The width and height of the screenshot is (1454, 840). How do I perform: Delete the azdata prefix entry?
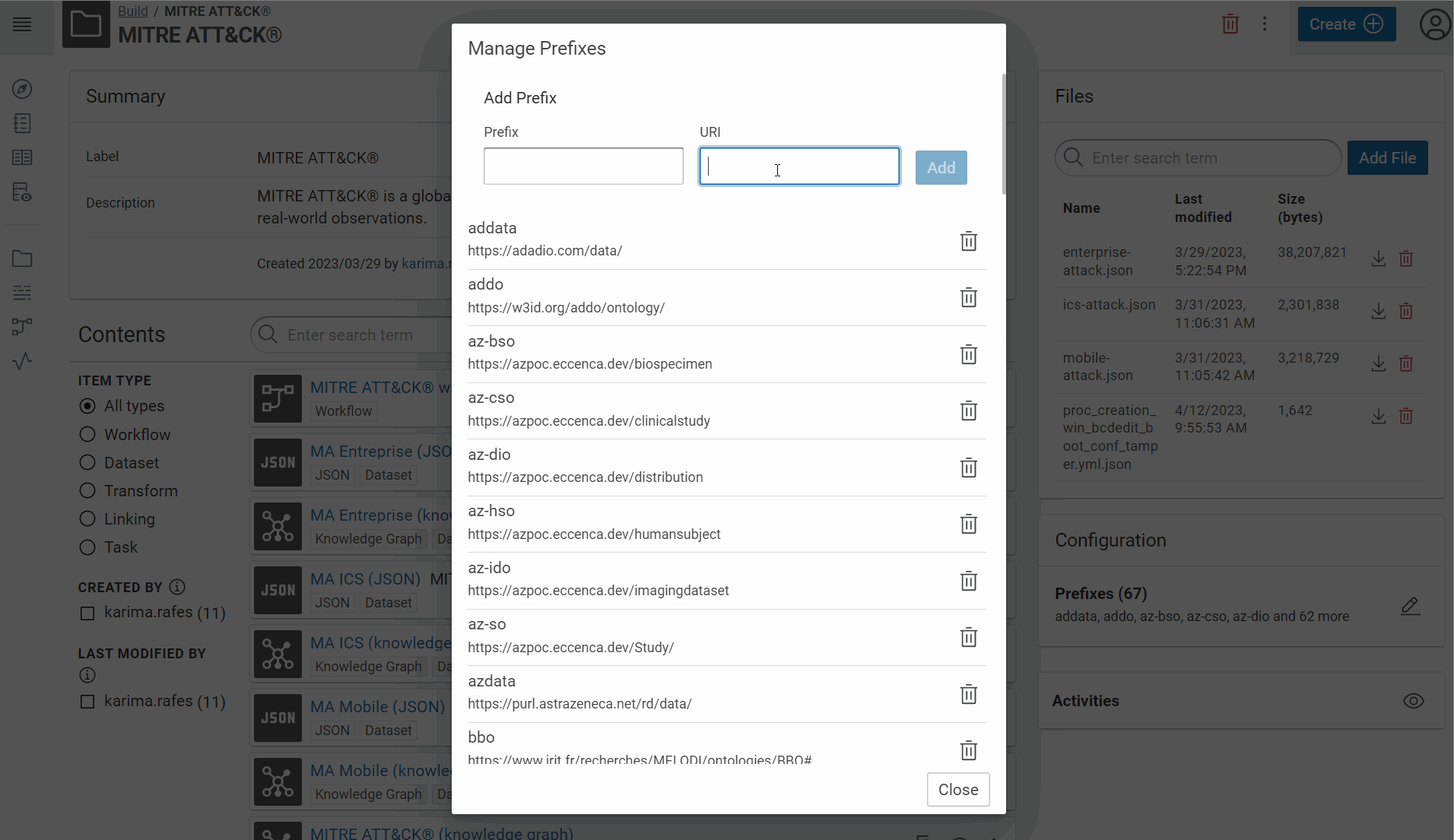coord(968,695)
